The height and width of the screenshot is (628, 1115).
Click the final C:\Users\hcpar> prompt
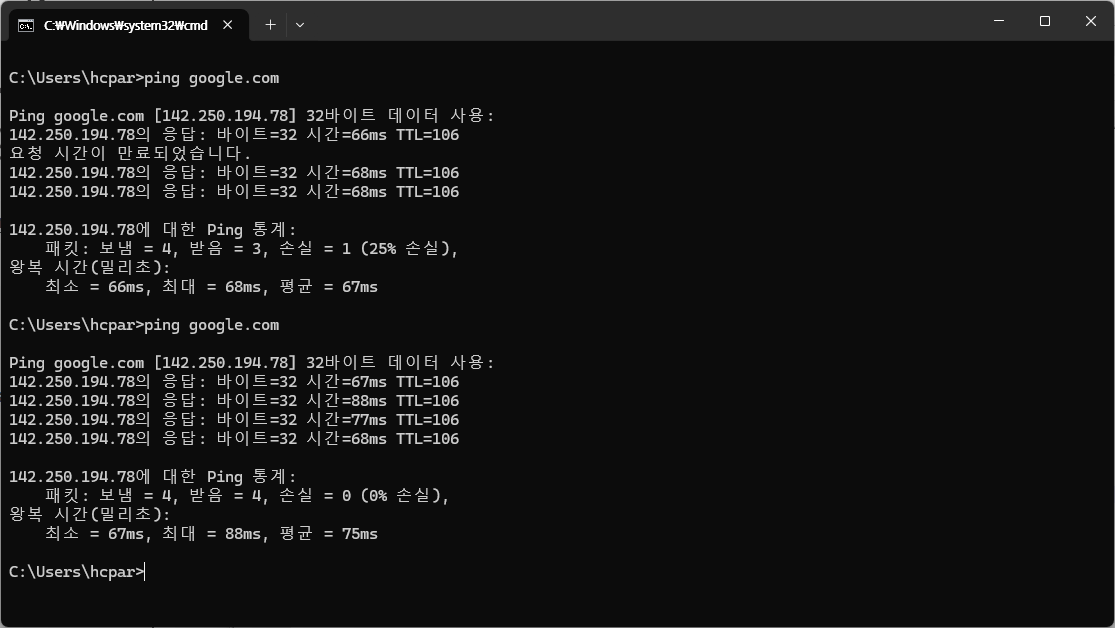click(x=77, y=572)
